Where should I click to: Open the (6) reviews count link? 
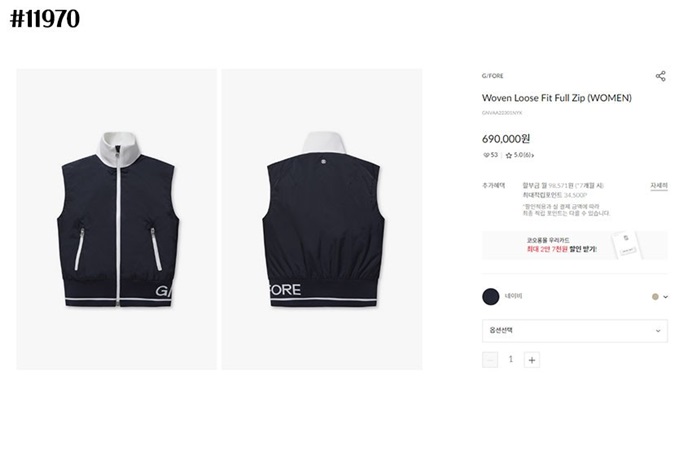coord(527,155)
